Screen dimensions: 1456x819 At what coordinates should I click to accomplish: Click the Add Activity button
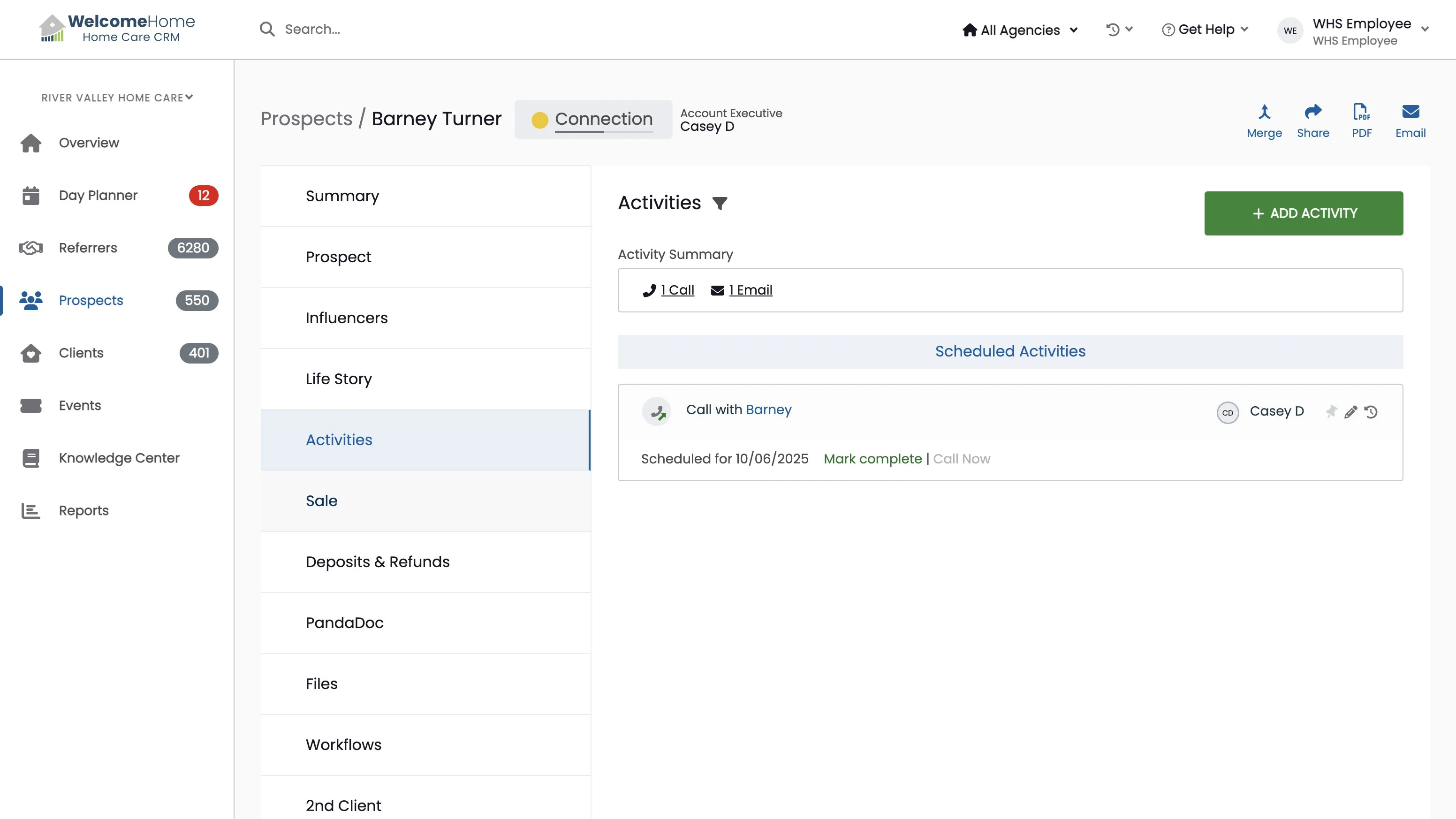pyautogui.click(x=1303, y=213)
